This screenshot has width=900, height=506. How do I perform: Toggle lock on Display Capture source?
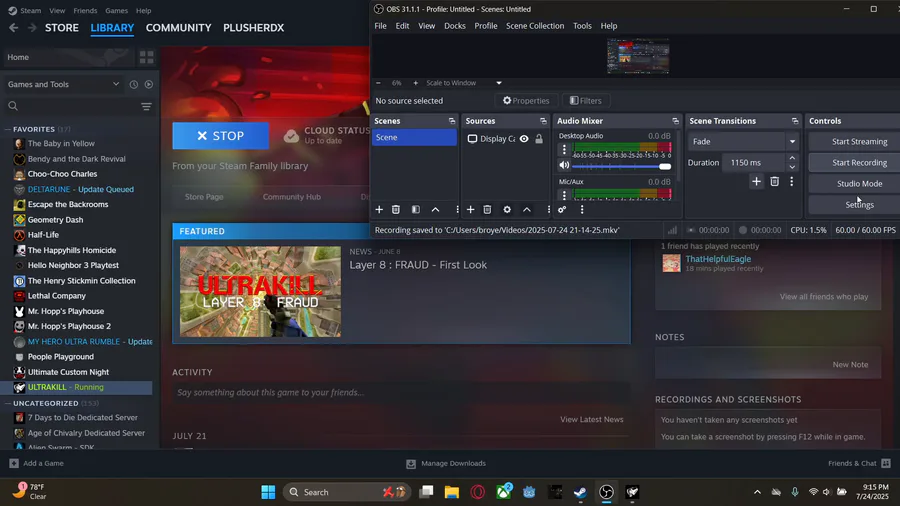[x=539, y=139]
